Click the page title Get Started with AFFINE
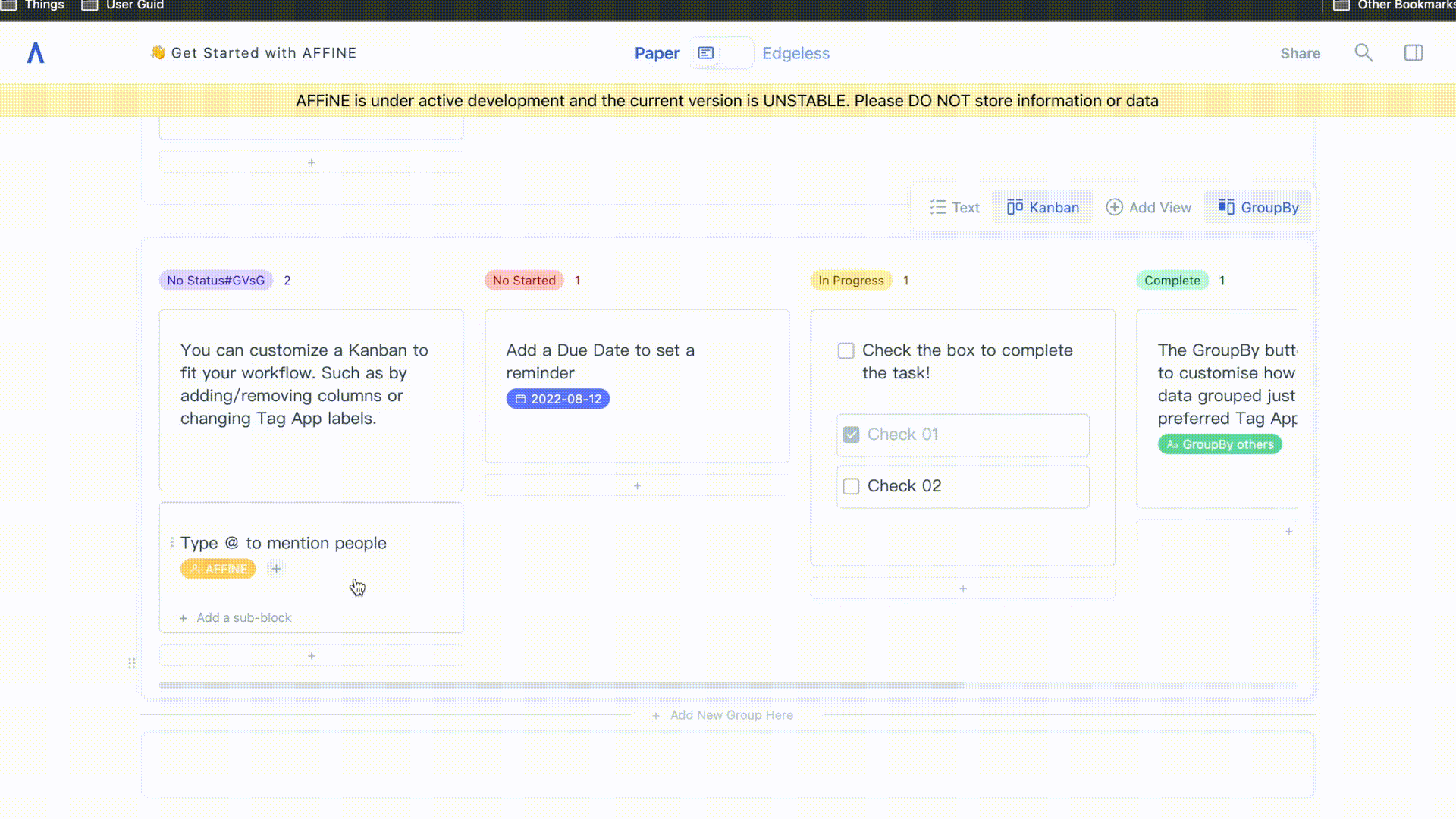 click(x=264, y=53)
